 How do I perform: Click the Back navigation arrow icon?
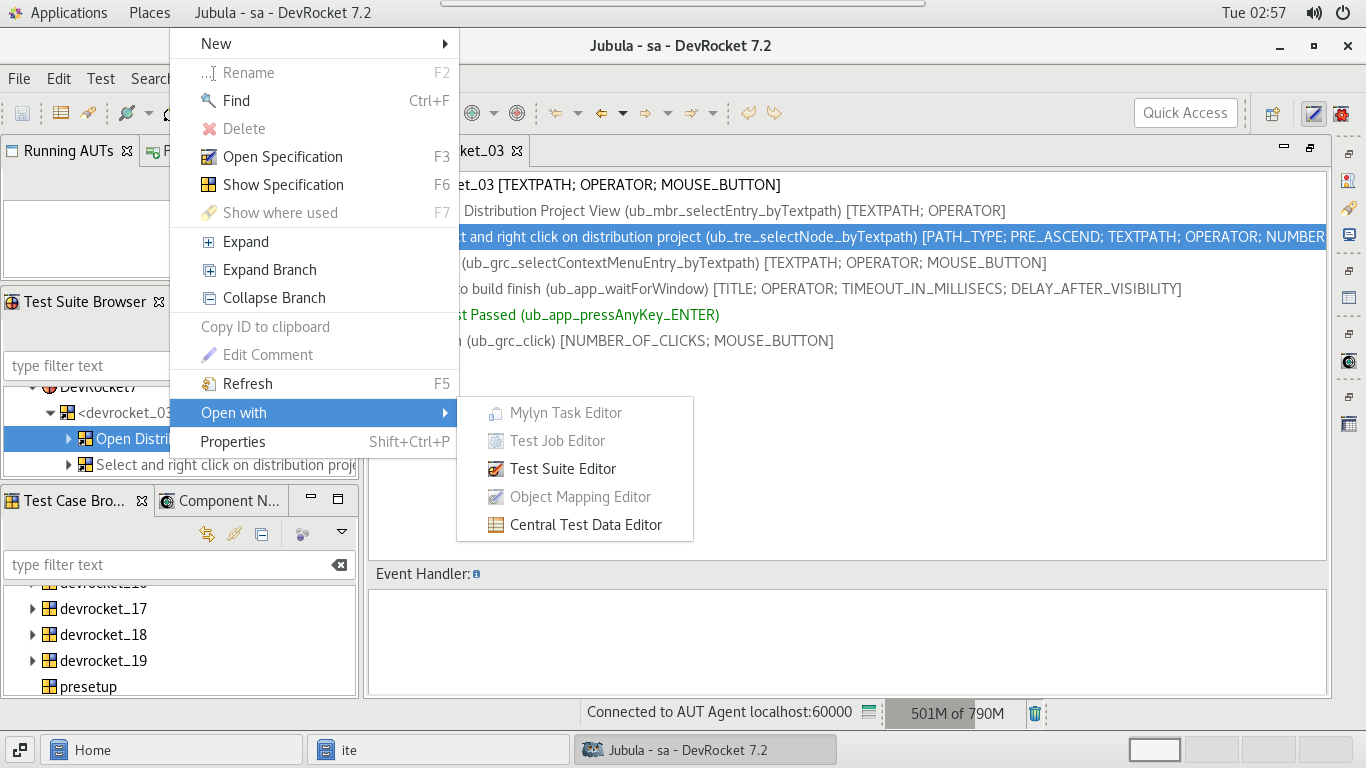coord(601,113)
